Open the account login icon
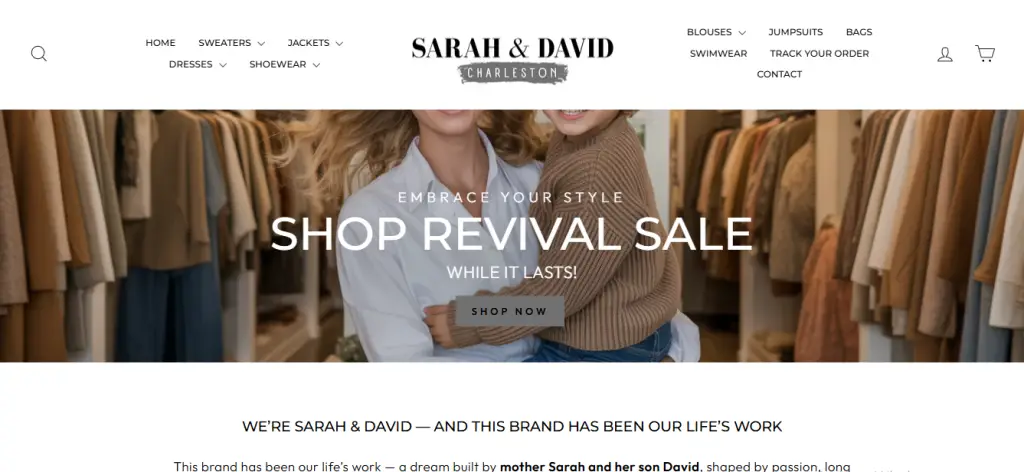 [x=944, y=54]
